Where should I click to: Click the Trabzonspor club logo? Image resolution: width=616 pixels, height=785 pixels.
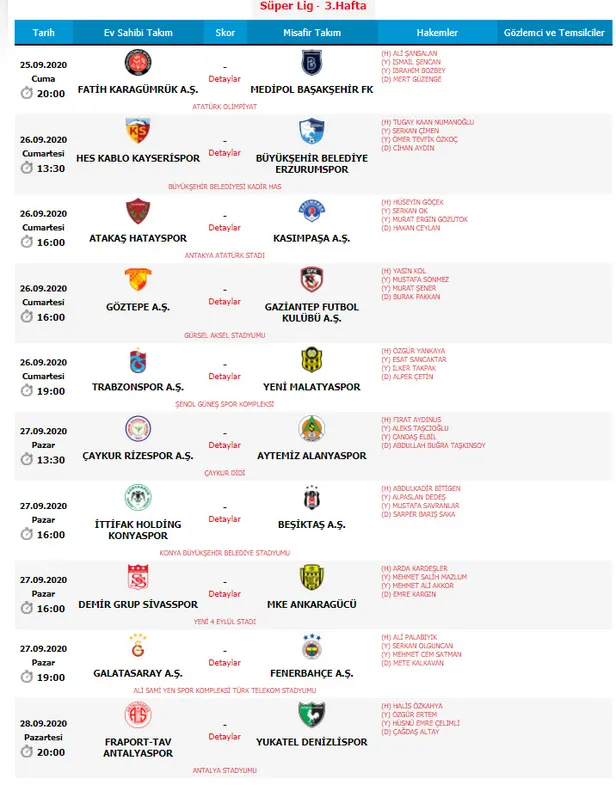pos(138,361)
